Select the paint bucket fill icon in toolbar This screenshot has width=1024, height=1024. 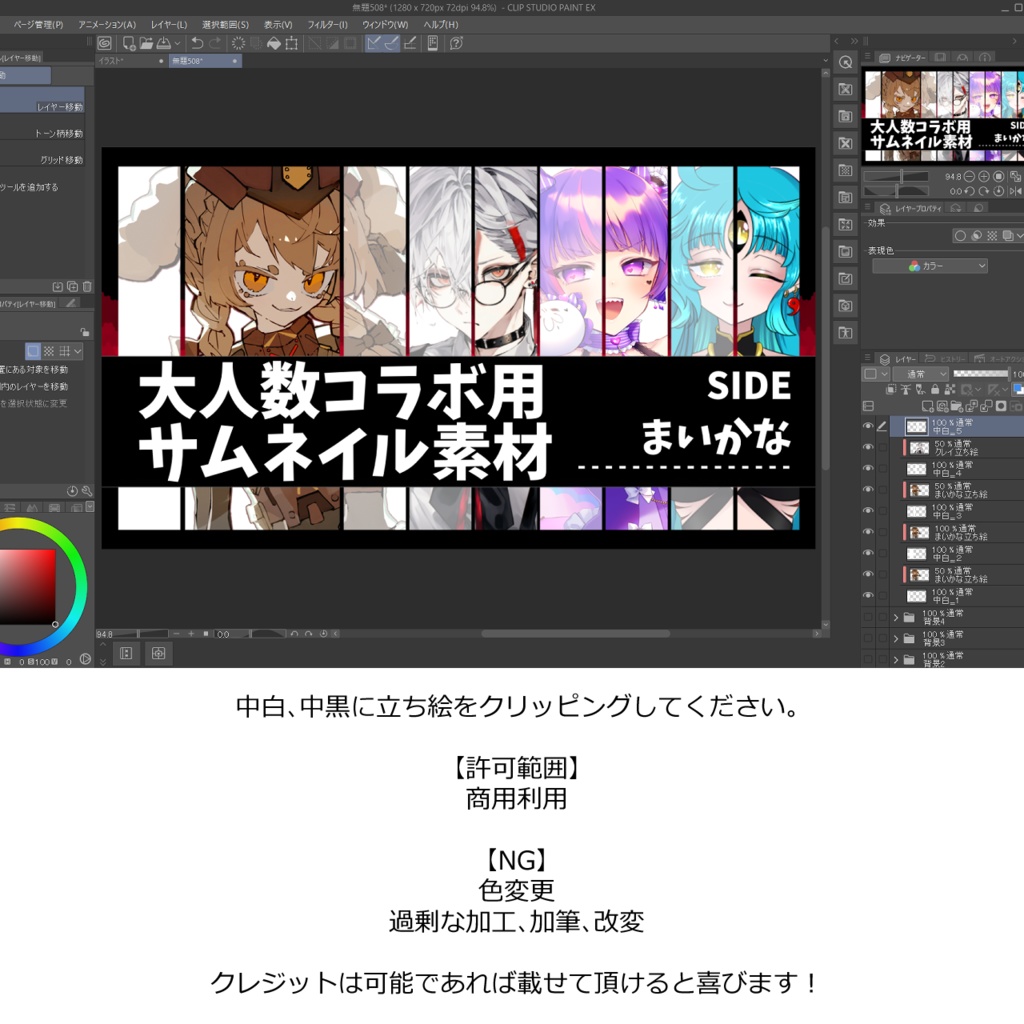coord(273,44)
